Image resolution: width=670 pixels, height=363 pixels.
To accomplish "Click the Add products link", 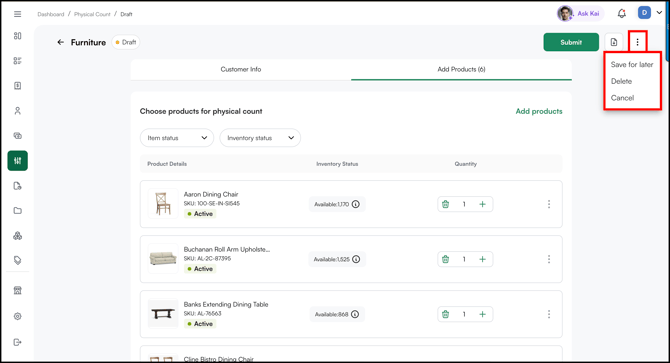I will (539, 111).
